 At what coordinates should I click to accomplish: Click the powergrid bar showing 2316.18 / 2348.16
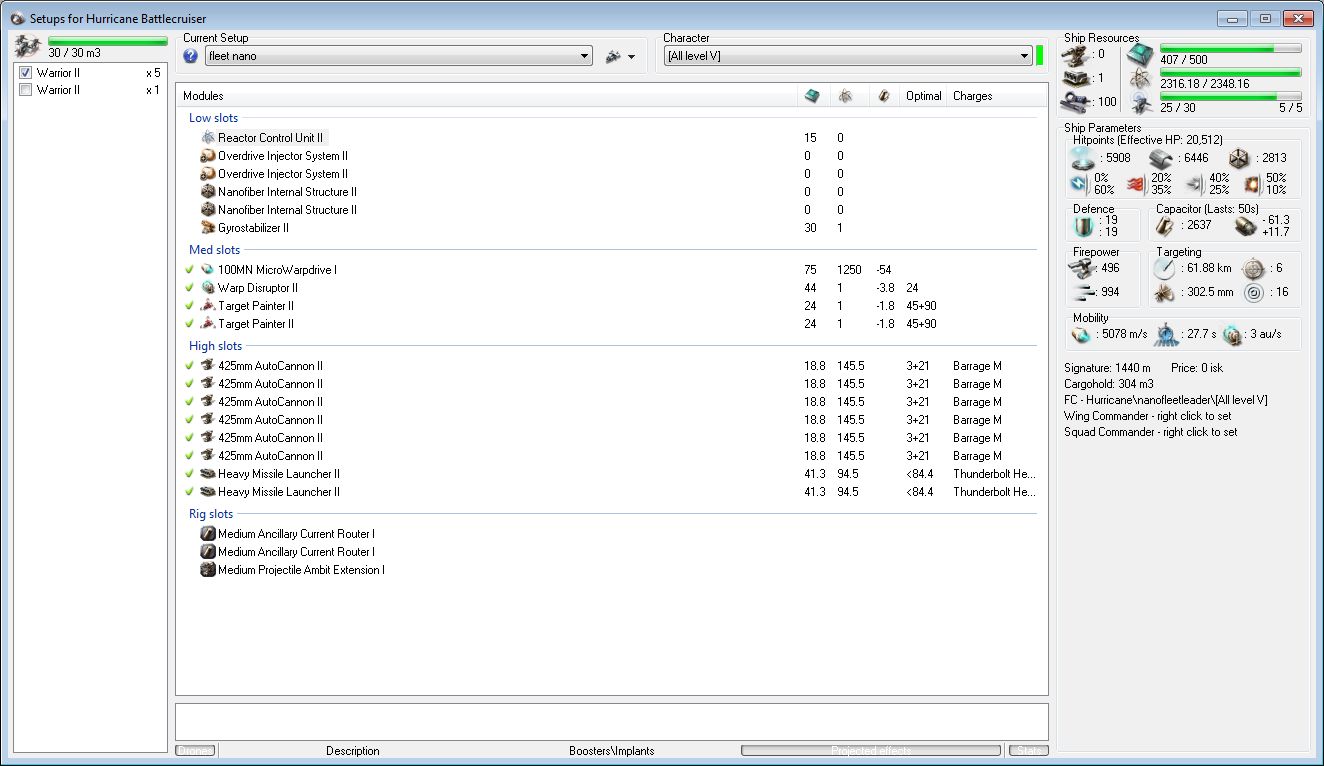point(1231,72)
